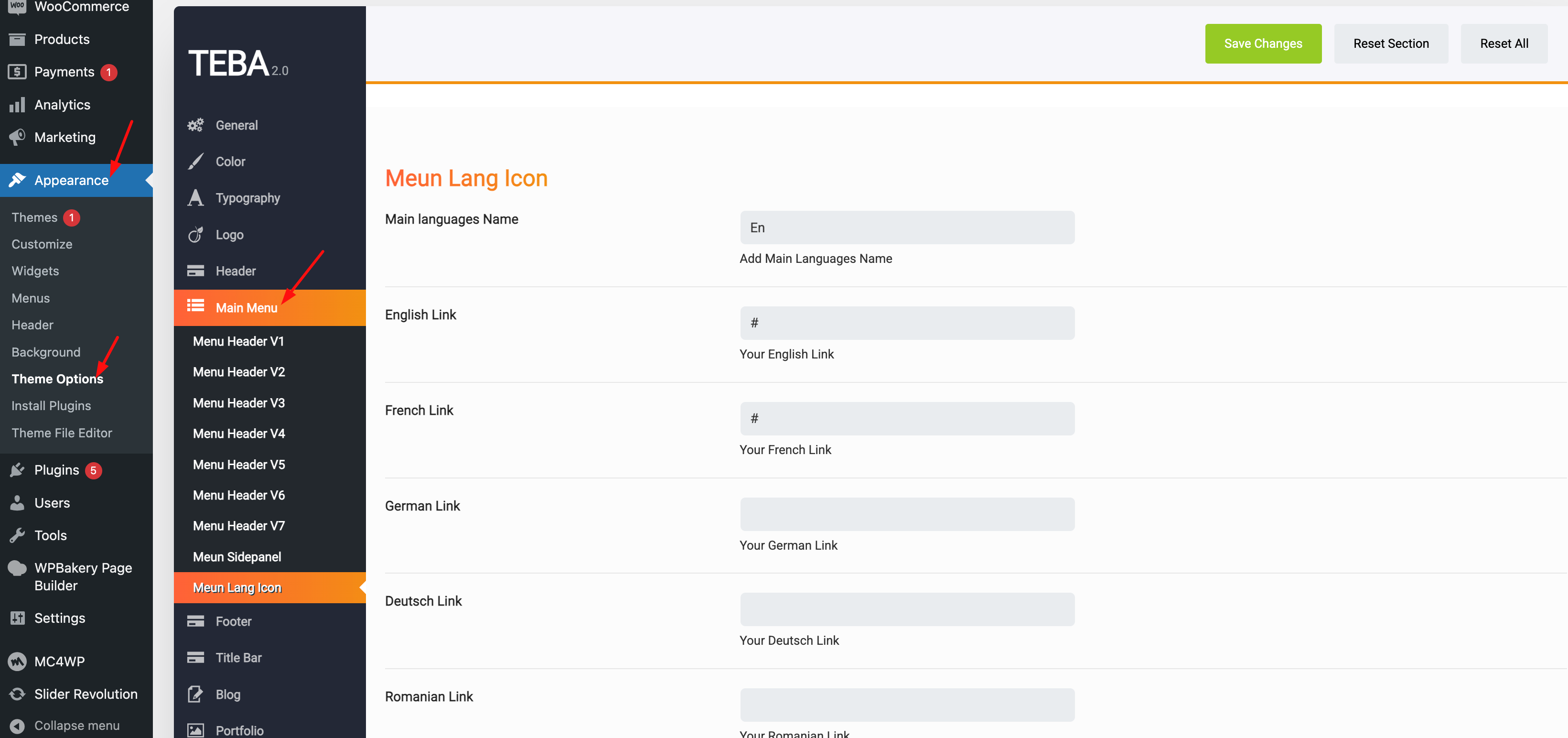The image size is (1568, 738).
Task: Click the Logo apple icon
Action: pyautogui.click(x=195, y=234)
